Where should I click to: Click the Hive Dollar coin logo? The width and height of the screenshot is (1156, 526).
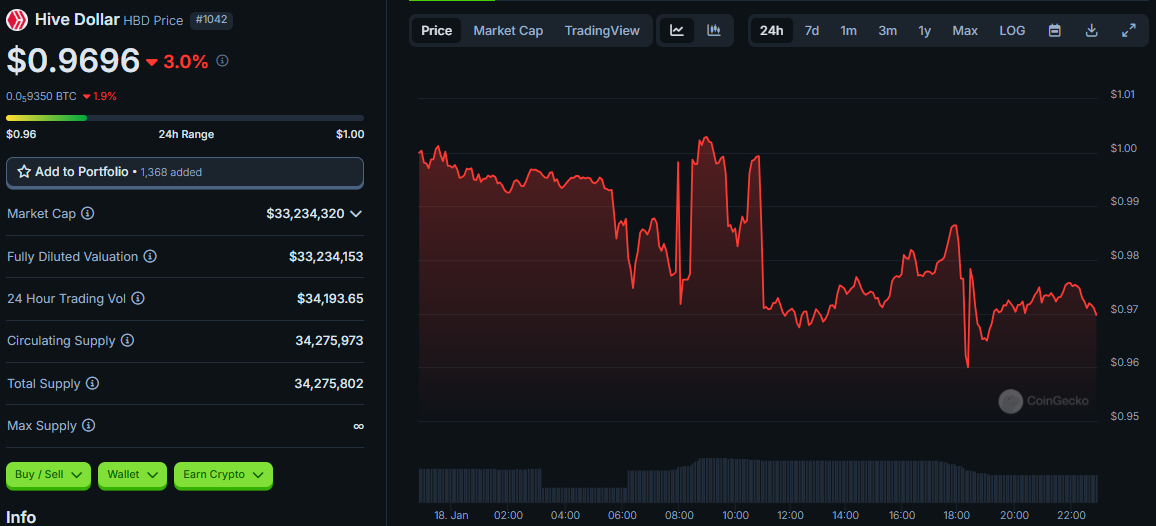pyautogui.click(x=18, y=20)
